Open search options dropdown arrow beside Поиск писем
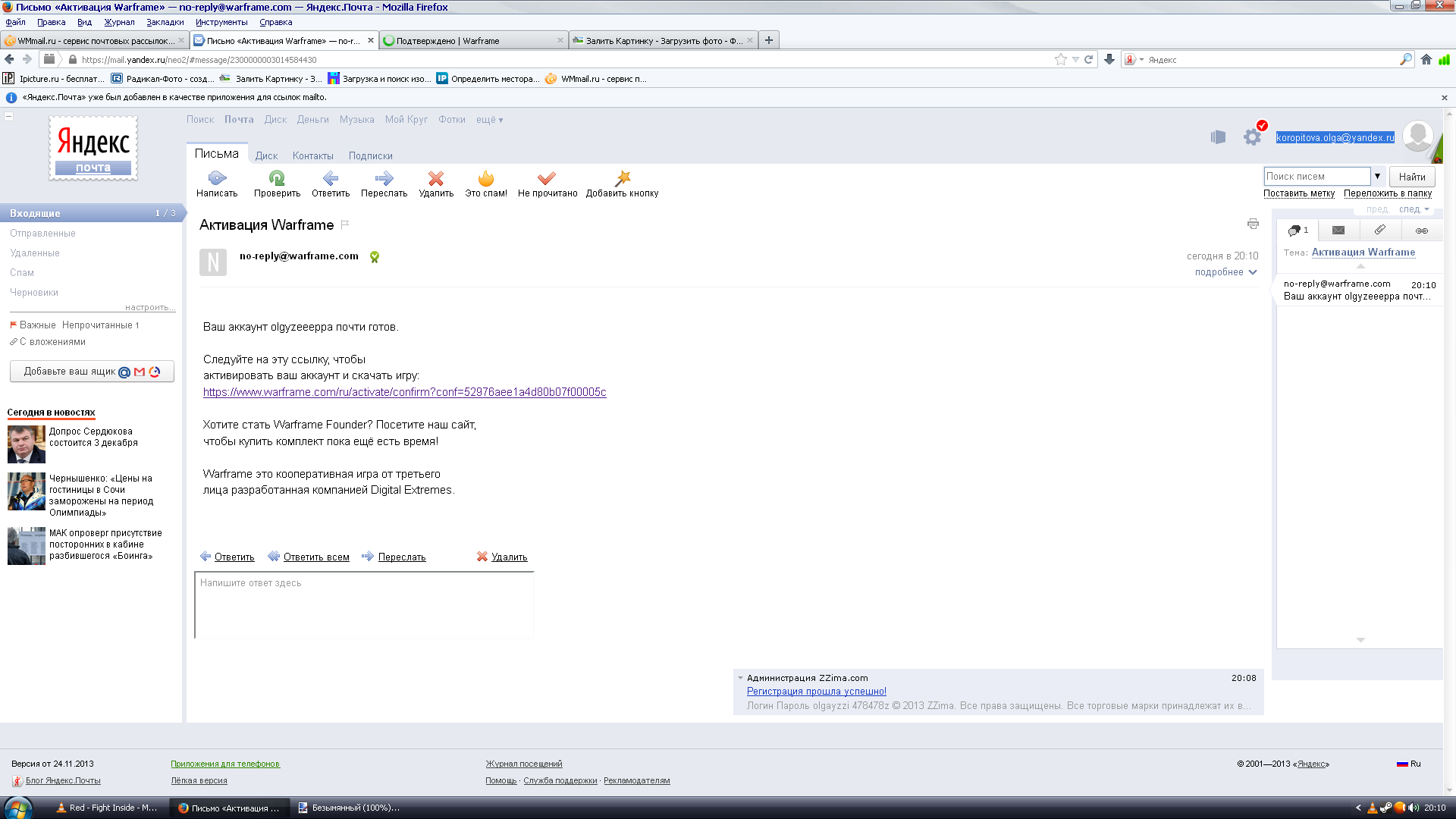 pyautogui.click(x=1377, y=176)
